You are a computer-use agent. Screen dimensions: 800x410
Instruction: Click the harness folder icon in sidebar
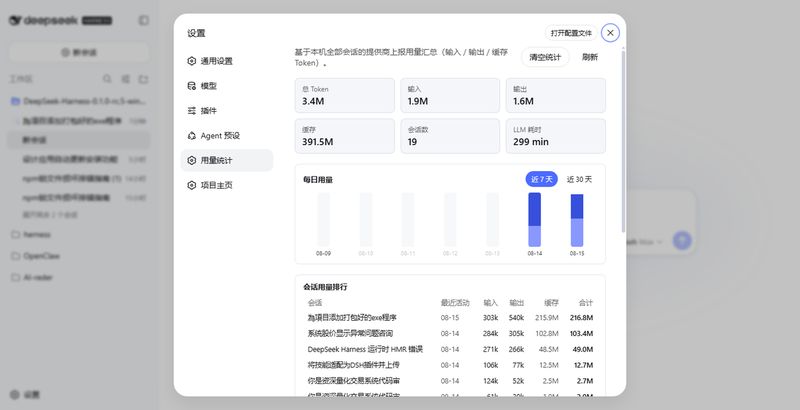tap(15, 235)
